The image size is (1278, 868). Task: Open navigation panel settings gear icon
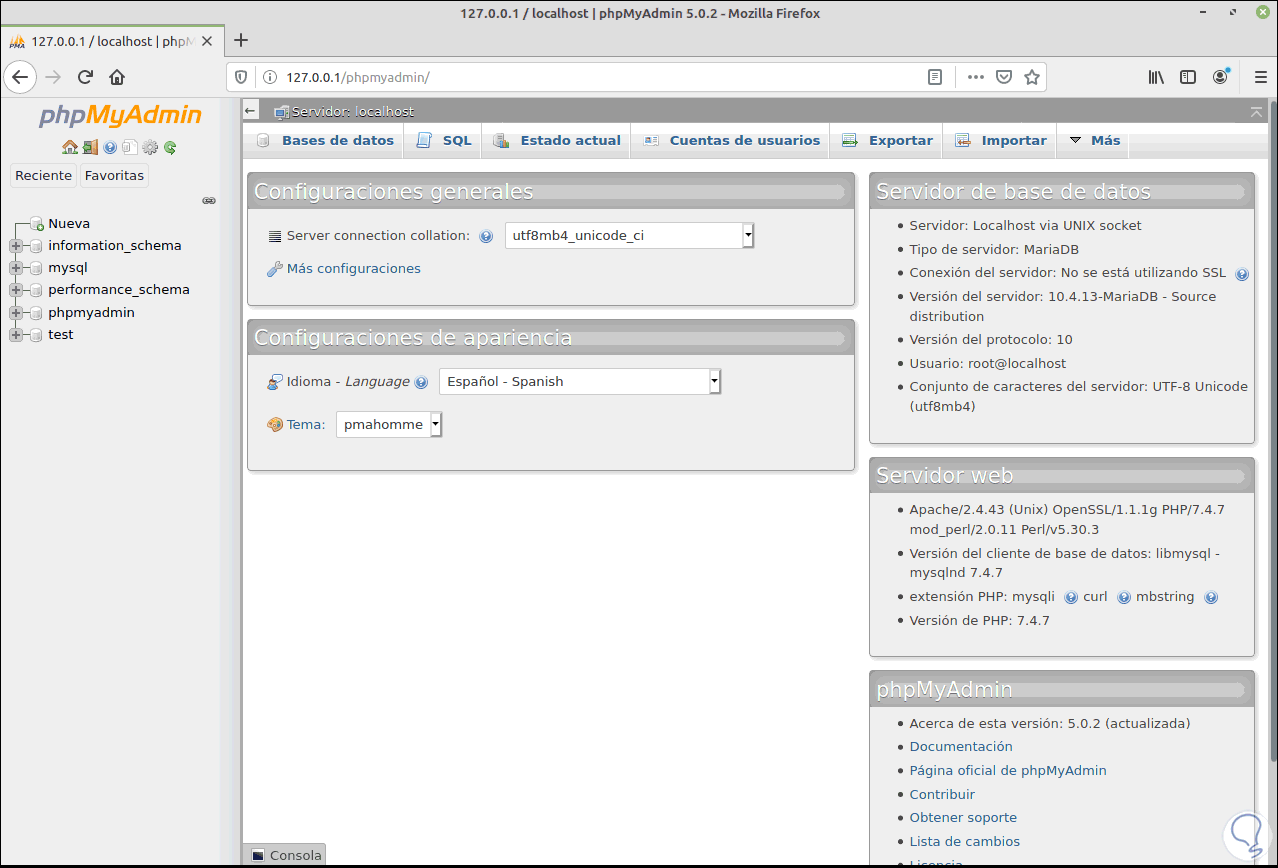[x=150, y=147]
